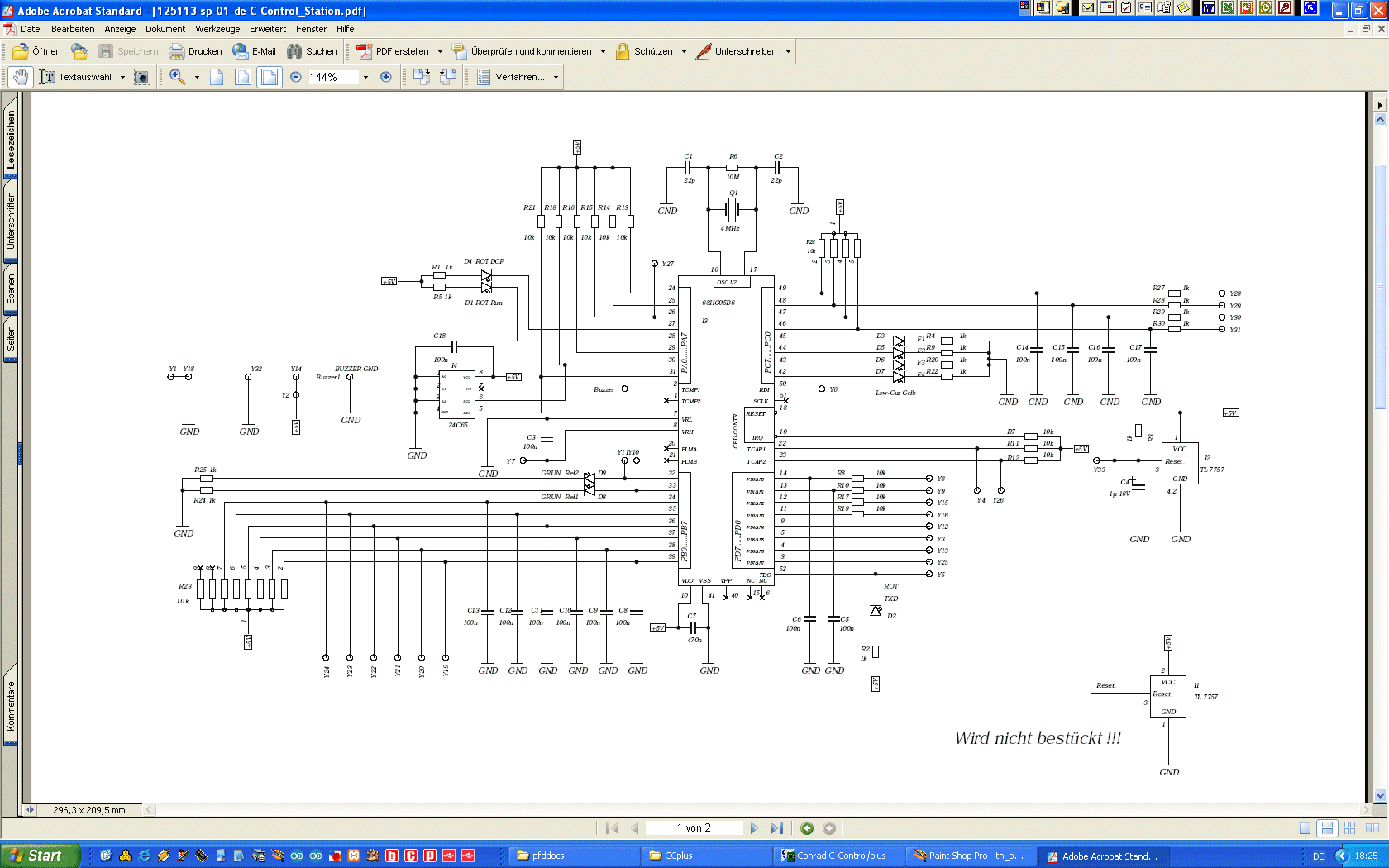Viewport: 1389px width, 868px height.
Task: Click the Verfahren... button
Action: click(510, 77)
